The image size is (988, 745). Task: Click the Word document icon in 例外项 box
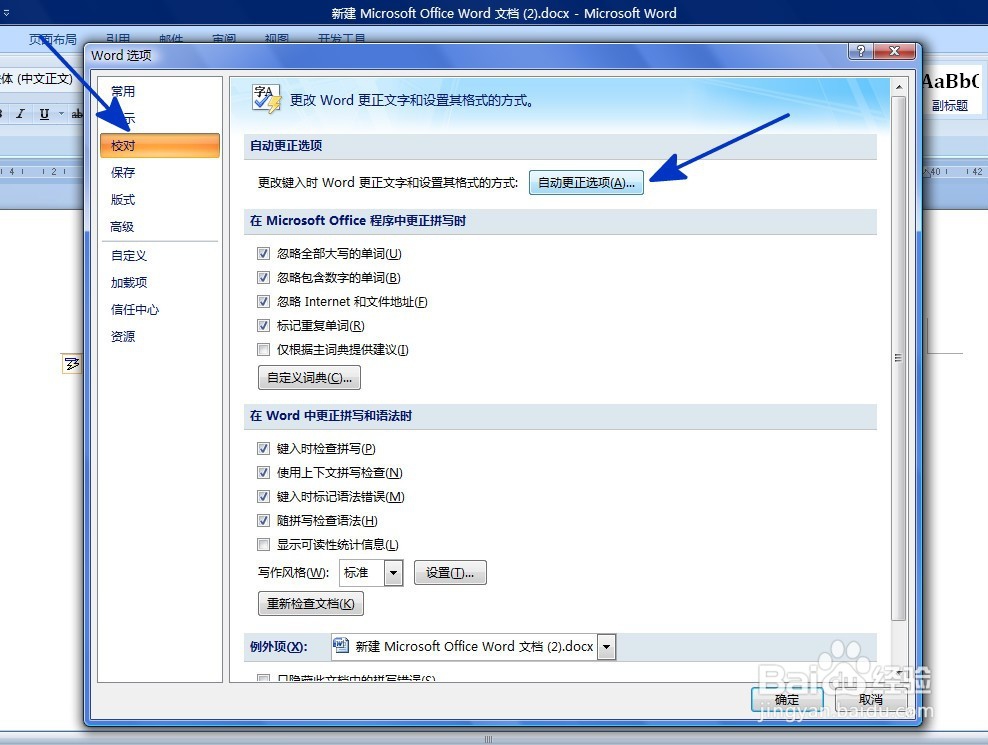point(341,645)
